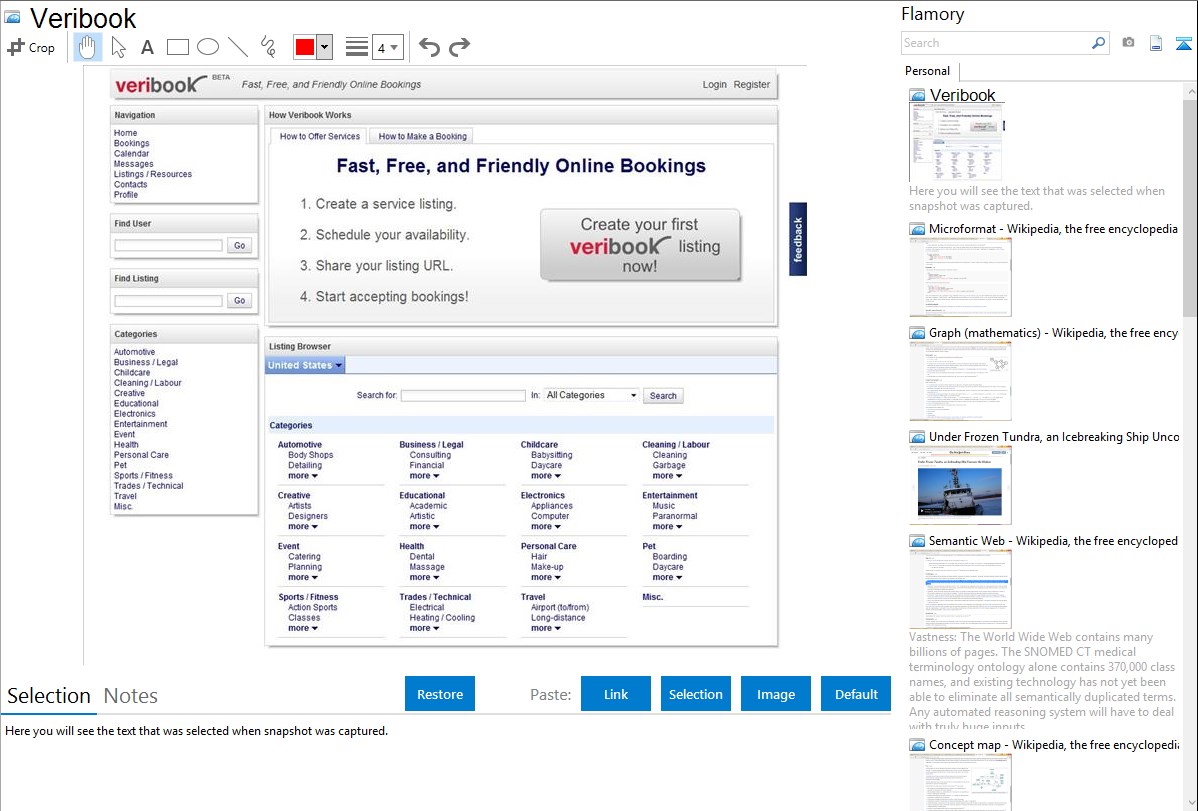Viewport: 1198px width, 811px height.
Task: Click the Find User input field
Action: [x=168, y=245]
